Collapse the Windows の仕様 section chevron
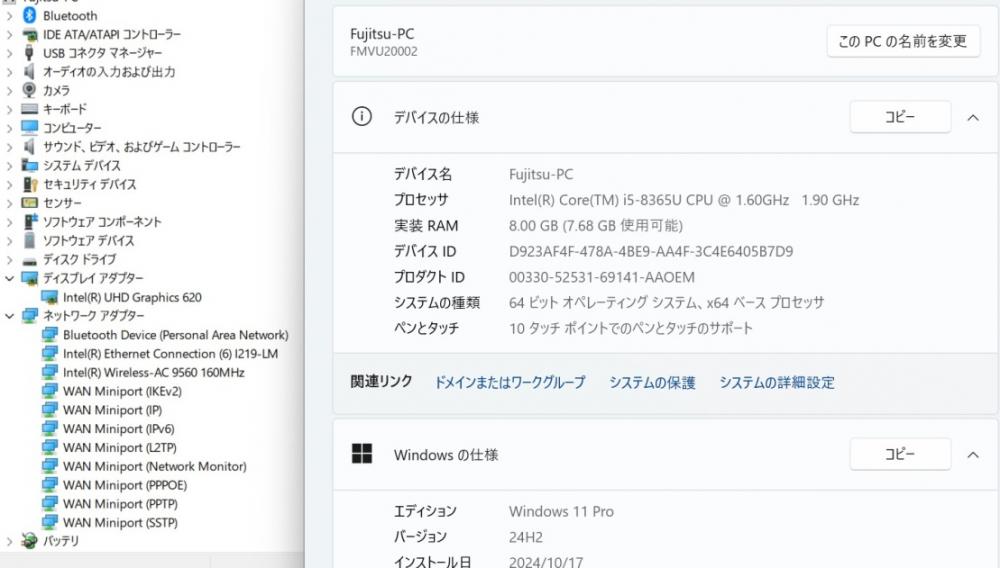The width and height of the screenshot is (1000, 568). [x=973, y=455]
